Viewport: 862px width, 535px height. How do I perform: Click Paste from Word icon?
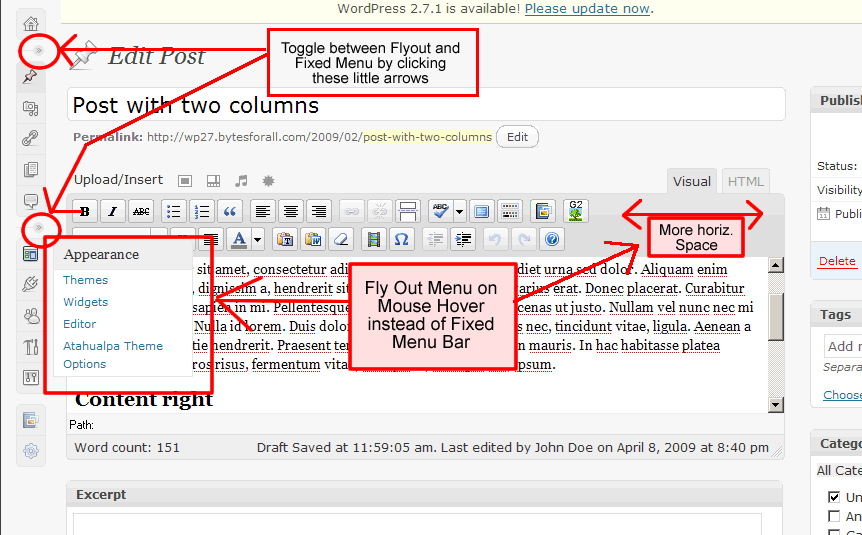coord(313,239)
